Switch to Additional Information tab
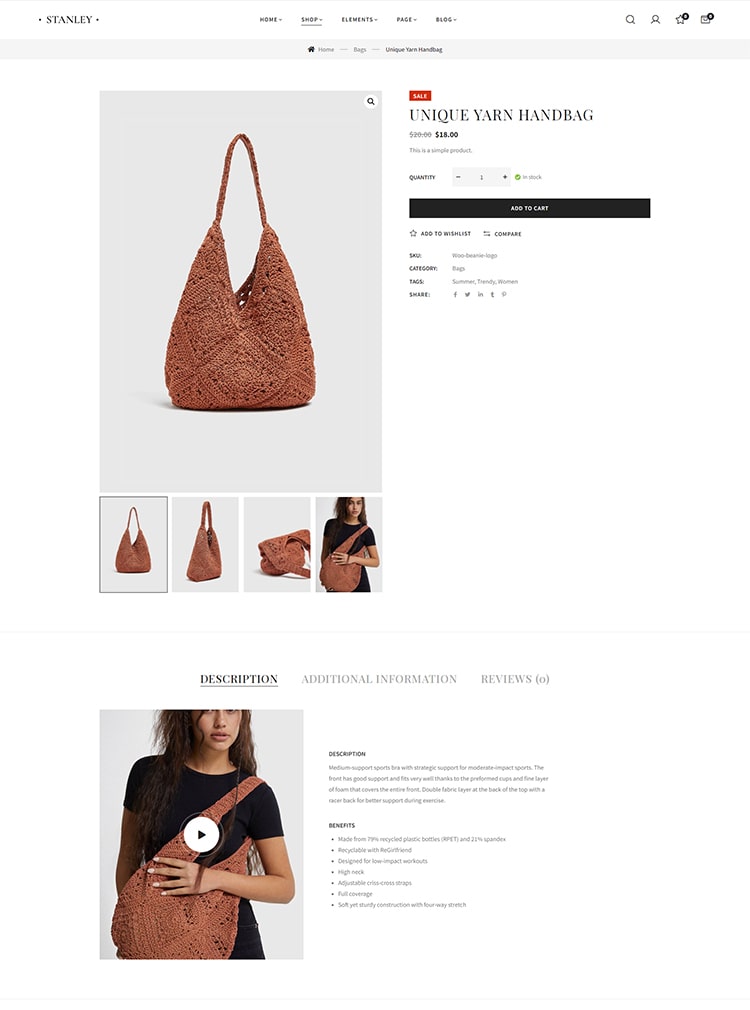Screen dimensions: 750x1010 click(x=379, y=679)
